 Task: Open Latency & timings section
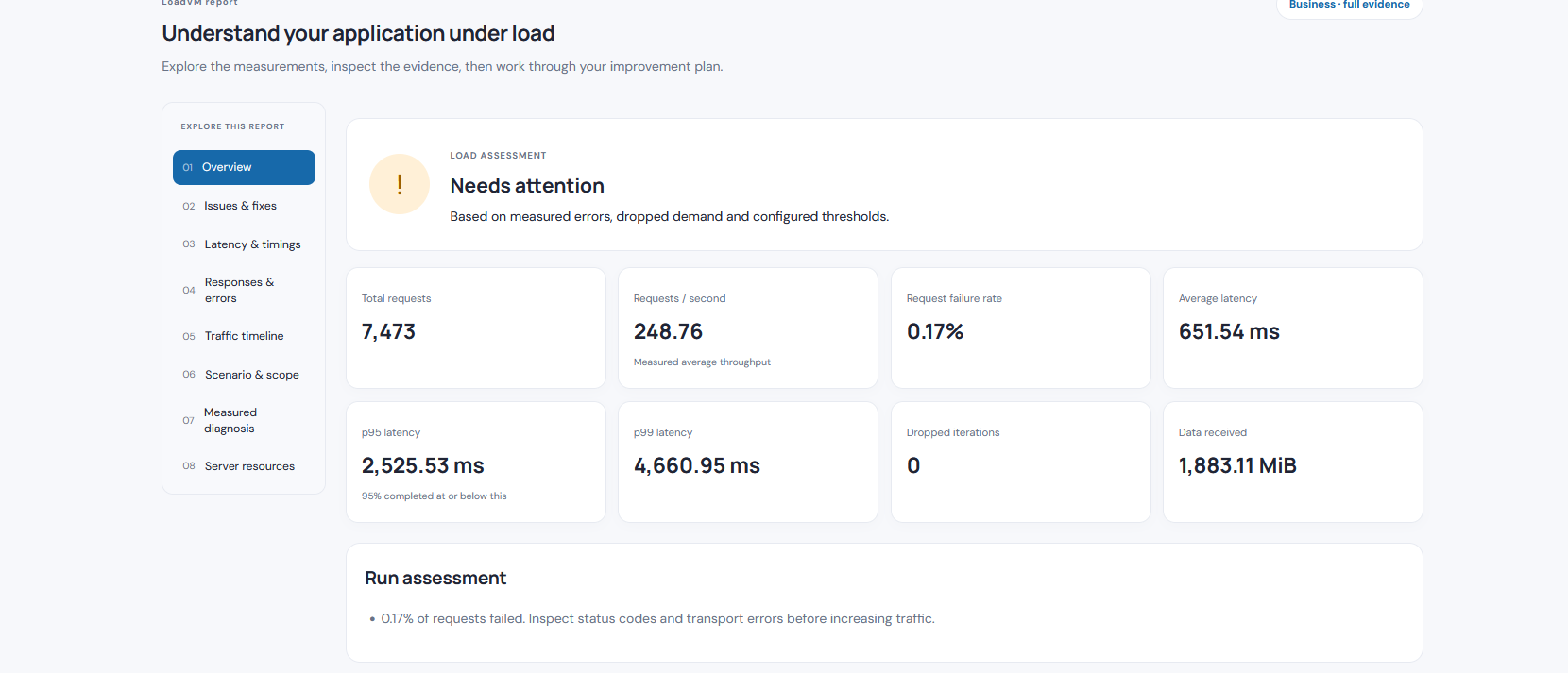[x=244, y=244]
